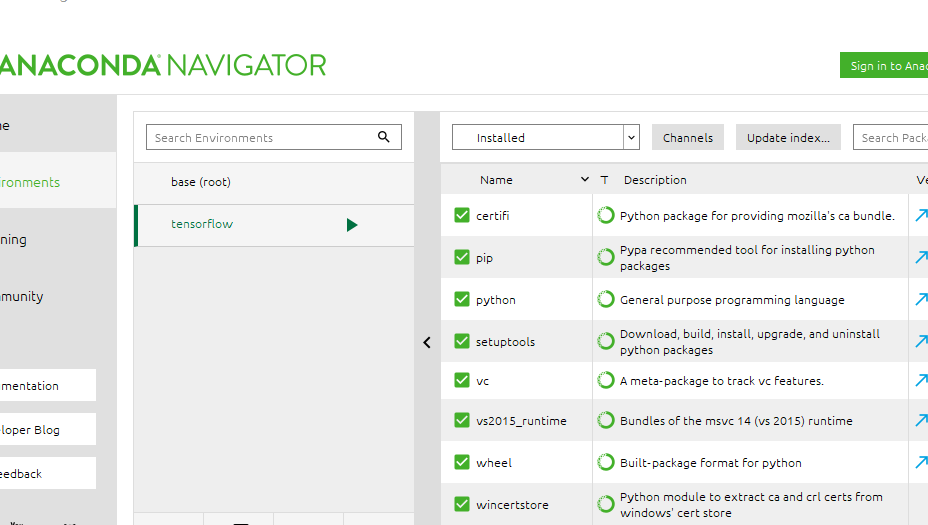Toggle the wheel package checkbox
Screen dimensions: 928x525
coord(462,462)
